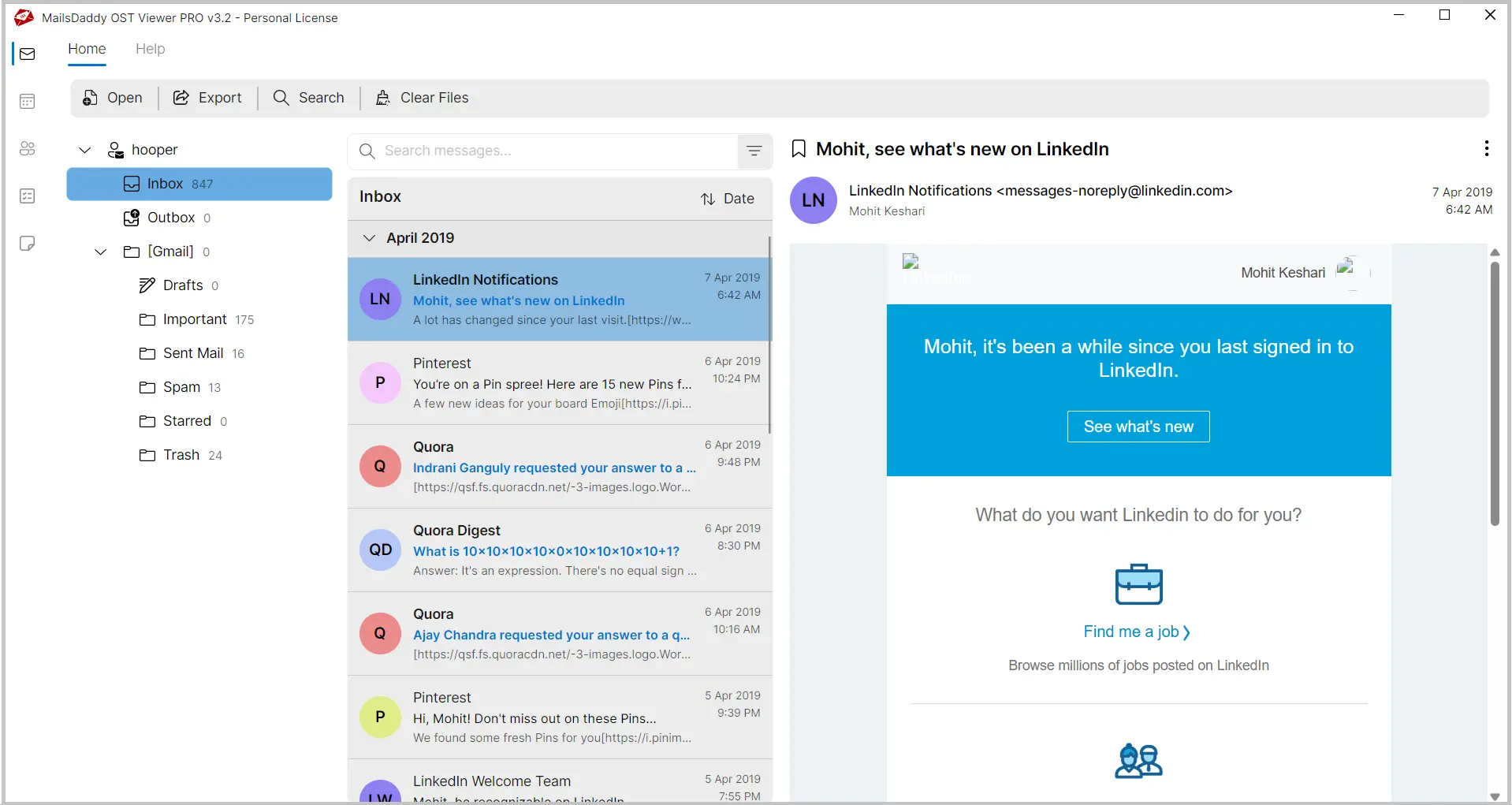
Task: Click the Find me a job link
Action: click(x=1136, y=632)
